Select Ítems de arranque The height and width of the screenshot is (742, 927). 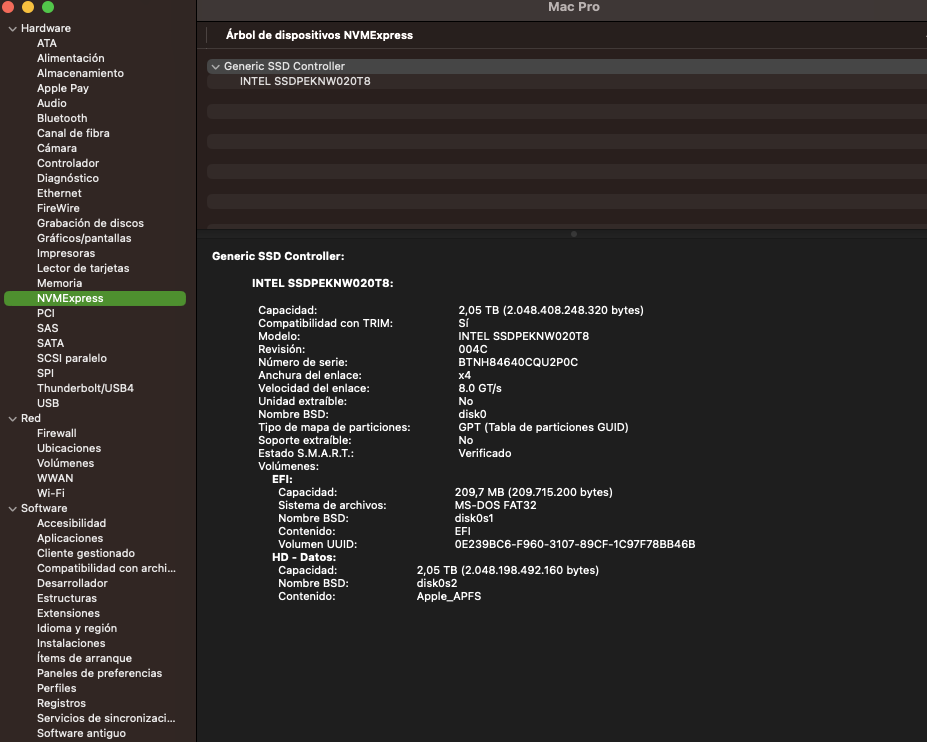(x=84, y=658)
